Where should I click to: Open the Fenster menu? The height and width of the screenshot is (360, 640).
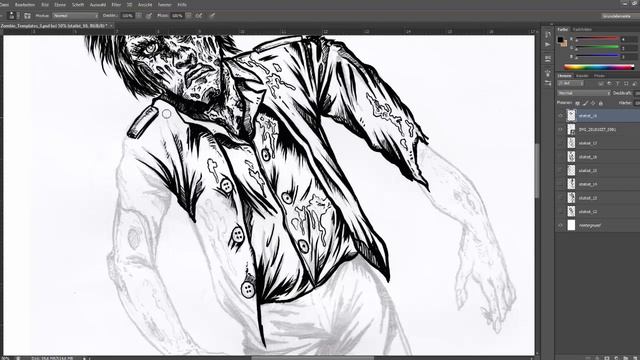coord(164,5)
